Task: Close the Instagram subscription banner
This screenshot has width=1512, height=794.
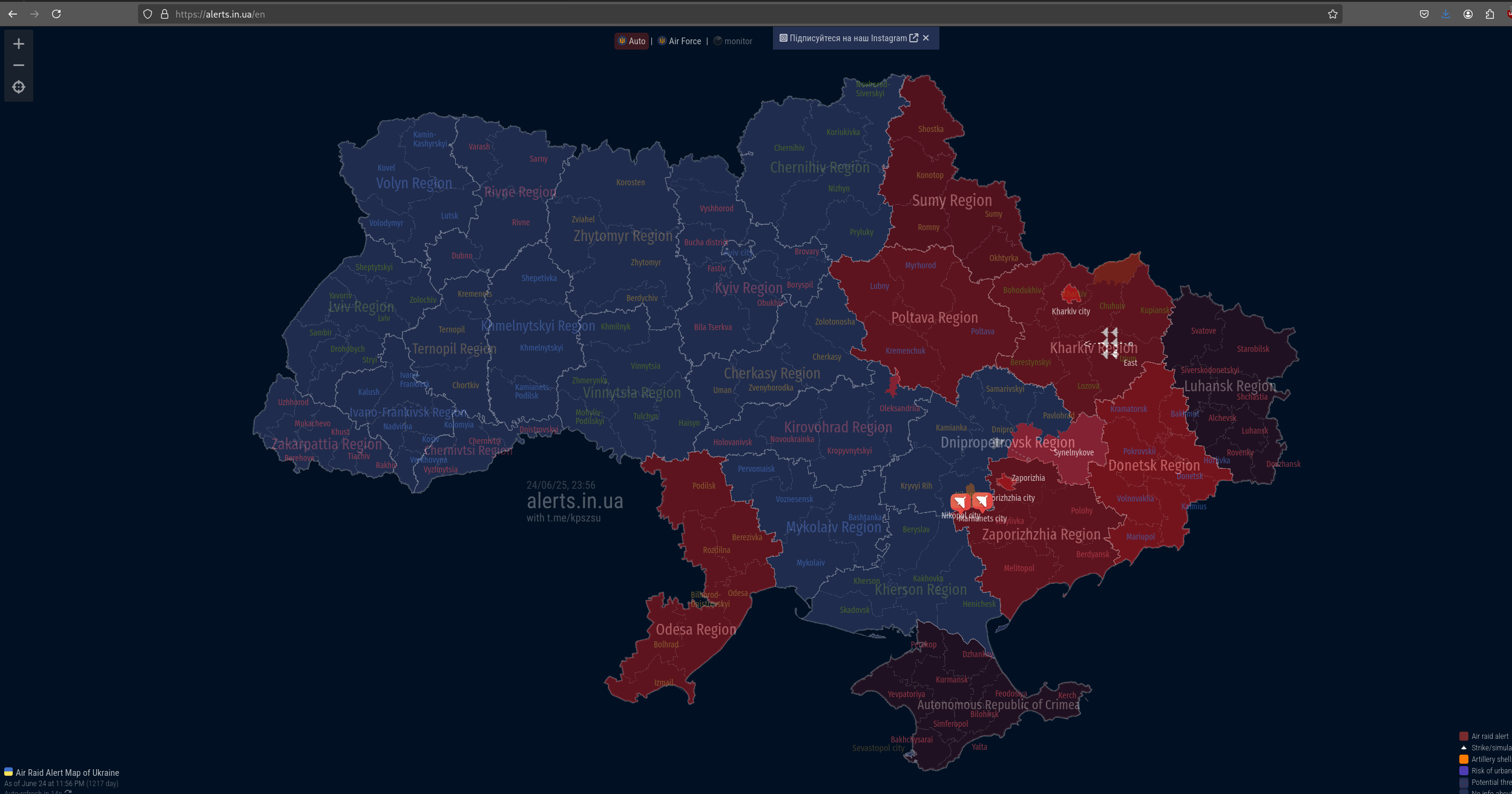Action: (926, 38)
